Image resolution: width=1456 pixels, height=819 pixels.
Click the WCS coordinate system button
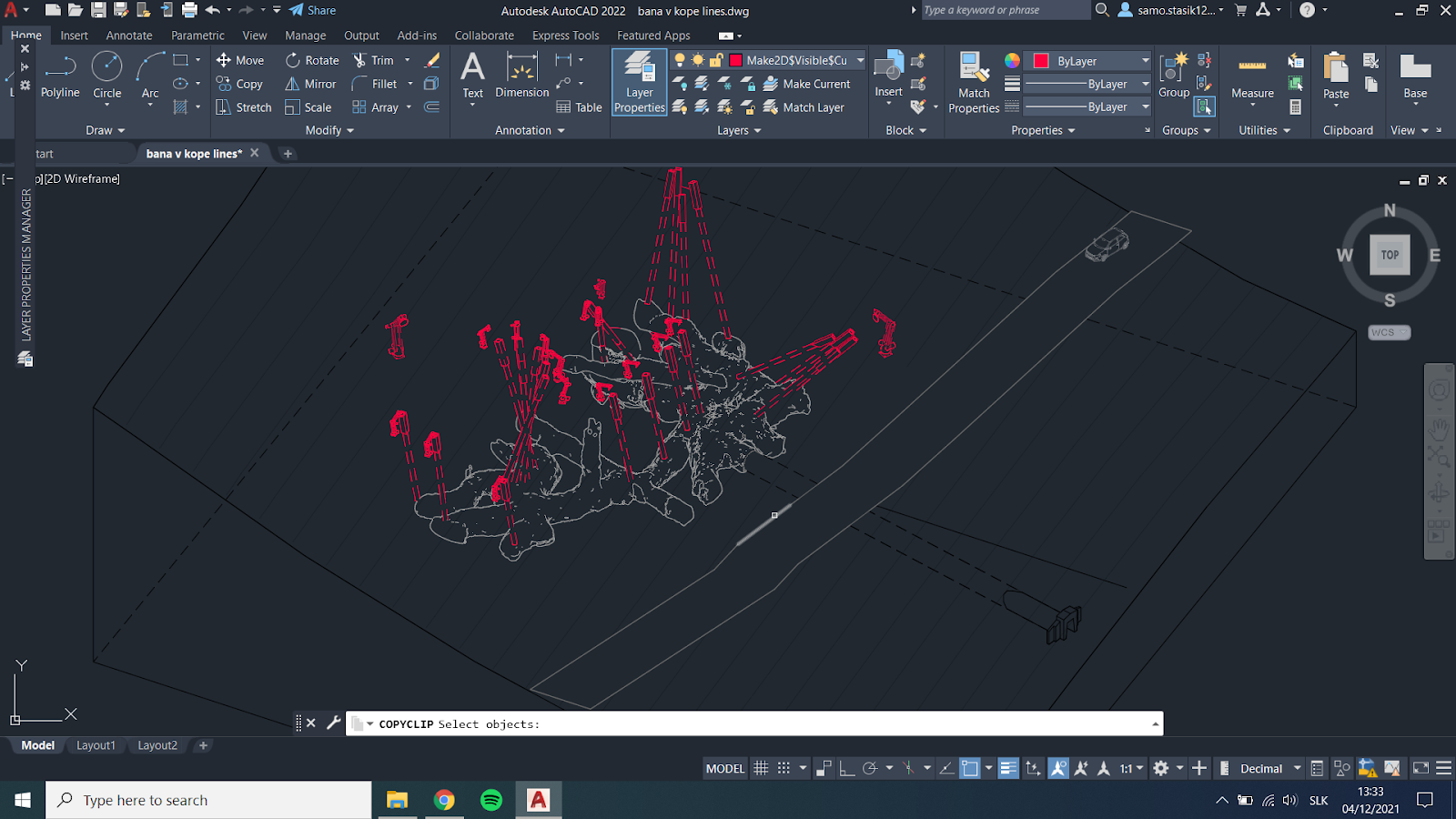coord(1389,332)
